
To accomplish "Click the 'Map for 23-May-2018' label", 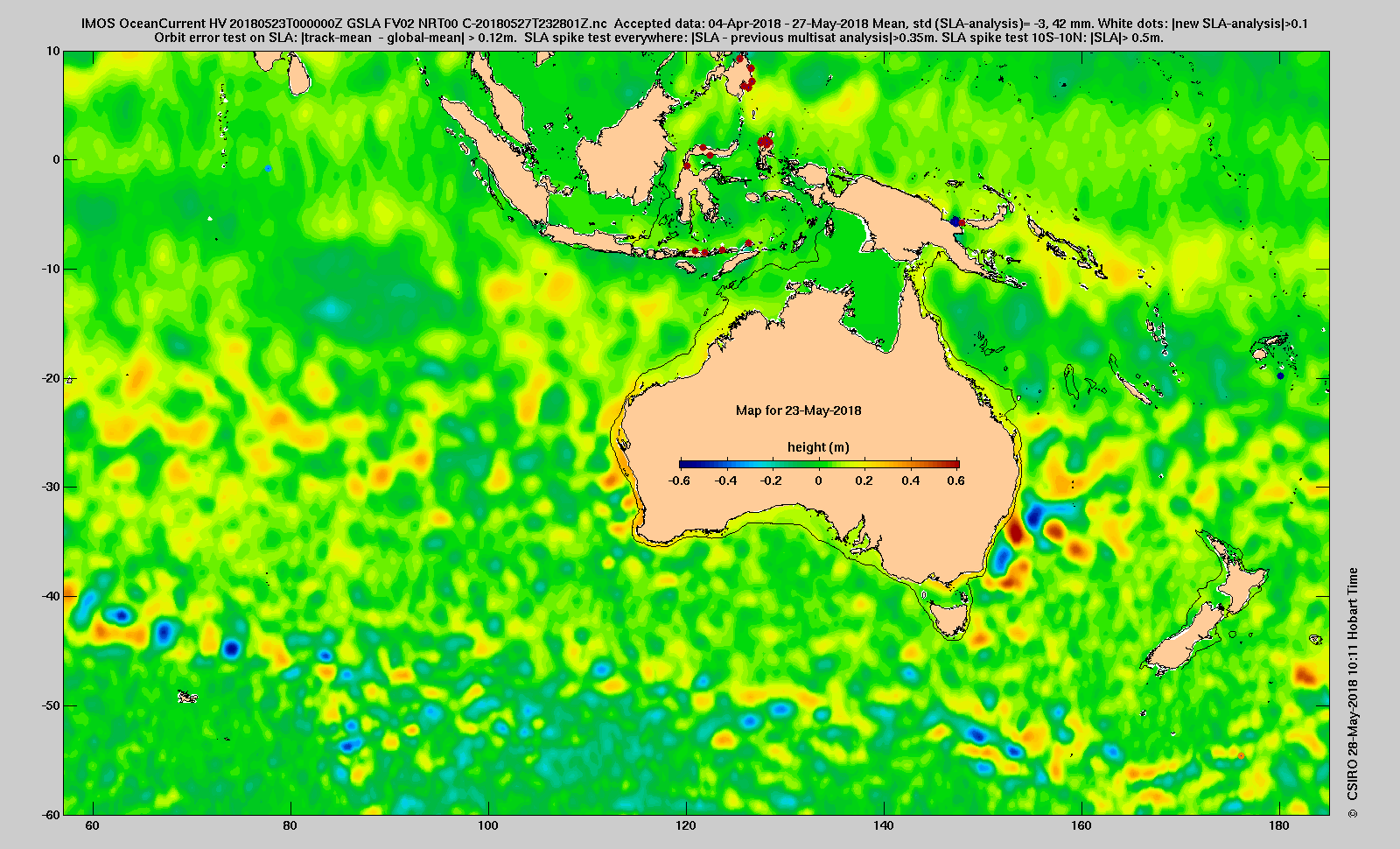I will (x=798, y=410).
